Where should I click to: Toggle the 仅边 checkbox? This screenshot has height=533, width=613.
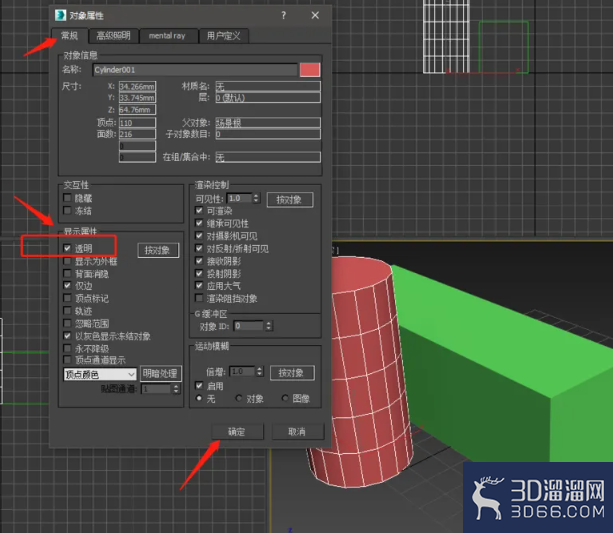tap(67, 285)
